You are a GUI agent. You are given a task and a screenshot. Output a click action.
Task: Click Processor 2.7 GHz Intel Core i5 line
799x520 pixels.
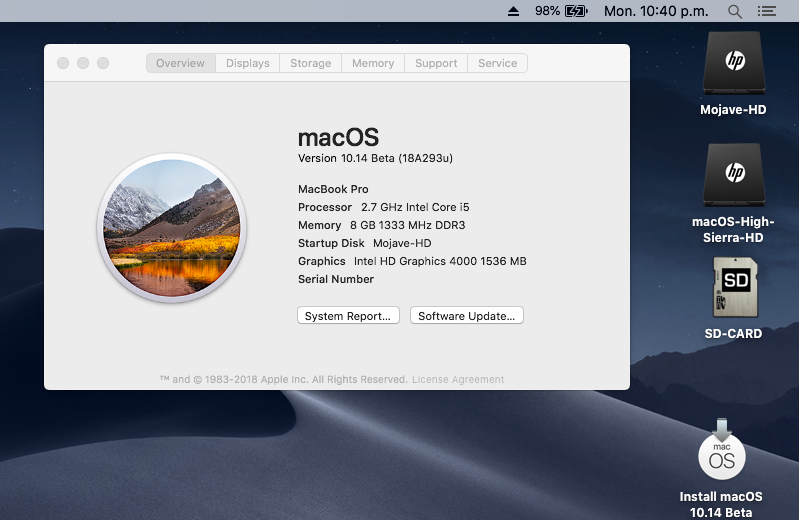coord(384,207)
